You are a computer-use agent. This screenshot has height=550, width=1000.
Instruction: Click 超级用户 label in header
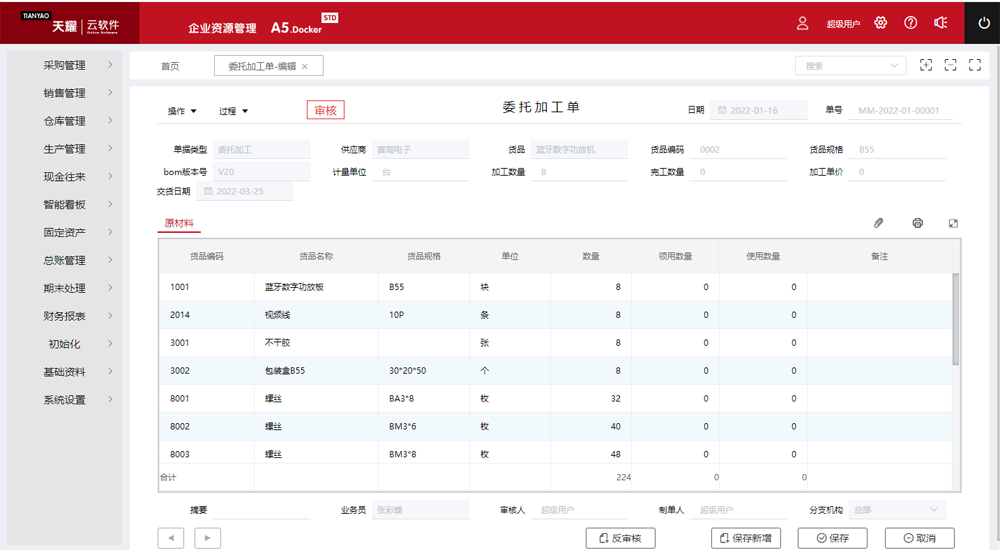coord(843,24)
